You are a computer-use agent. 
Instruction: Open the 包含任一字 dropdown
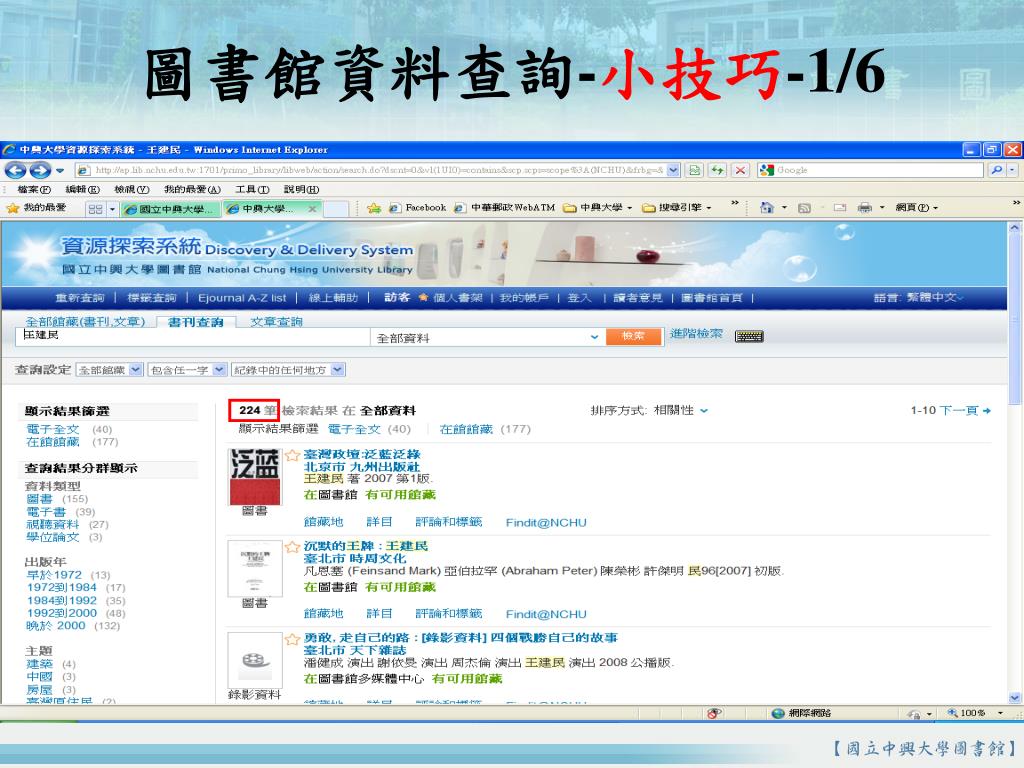[x=219, y=370]
